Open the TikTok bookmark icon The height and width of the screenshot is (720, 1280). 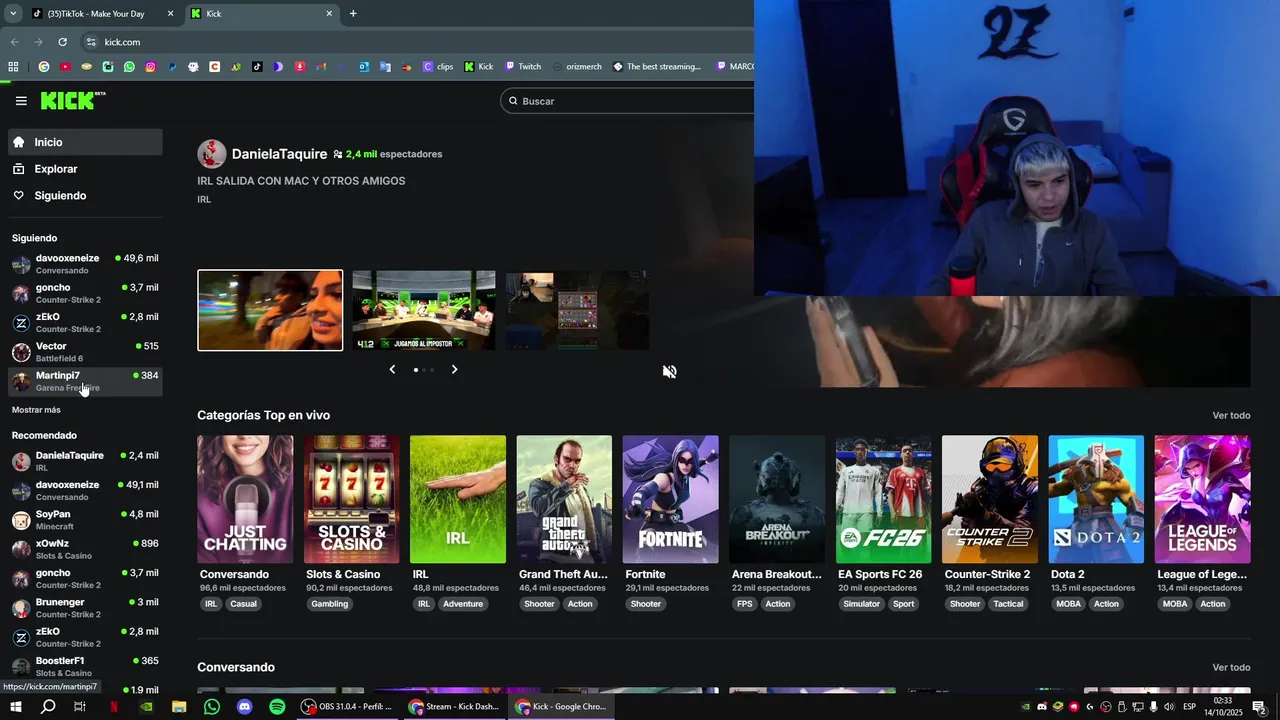pyautogui.click(x=257, y=67)
